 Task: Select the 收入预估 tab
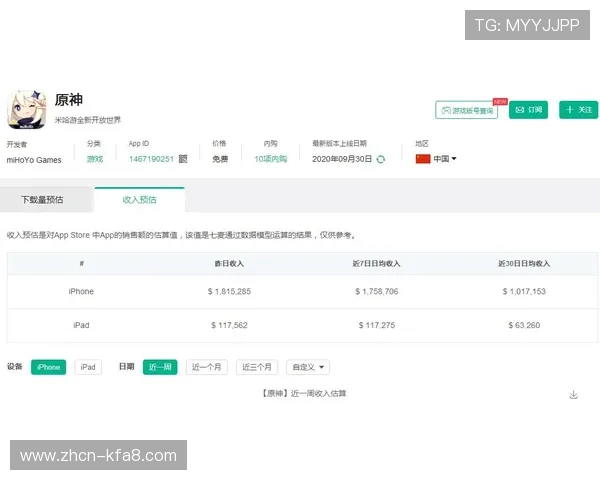pyautogui.click(x=139, y=200)
